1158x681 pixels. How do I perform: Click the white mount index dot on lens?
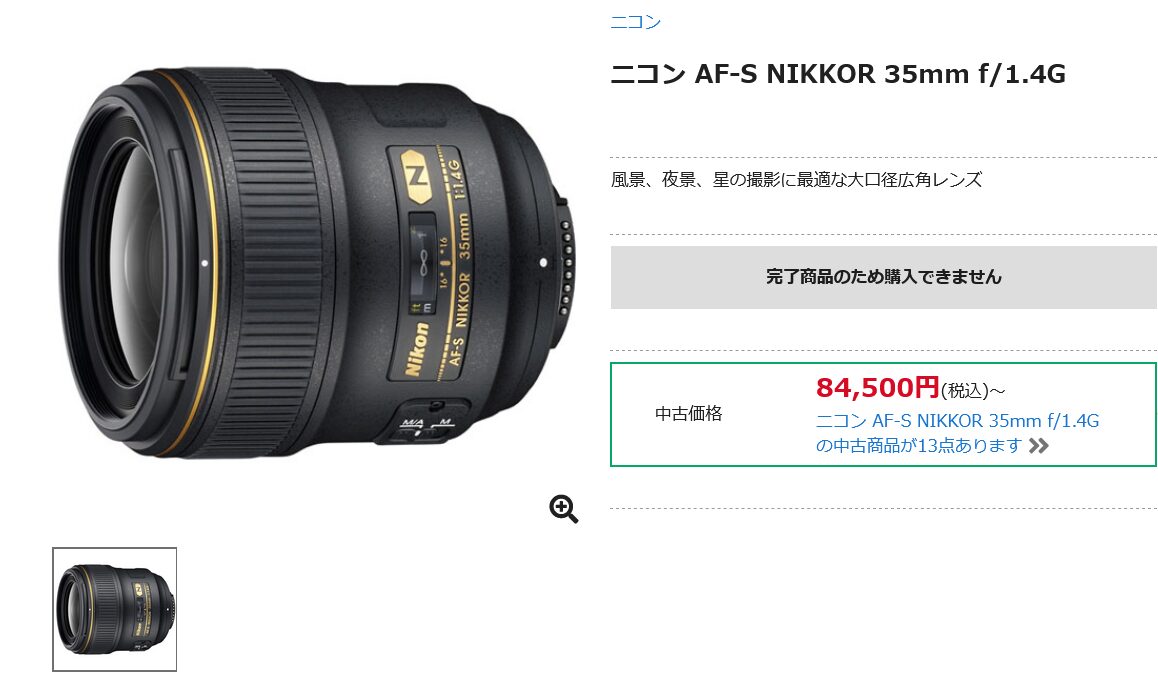[544, 262]
